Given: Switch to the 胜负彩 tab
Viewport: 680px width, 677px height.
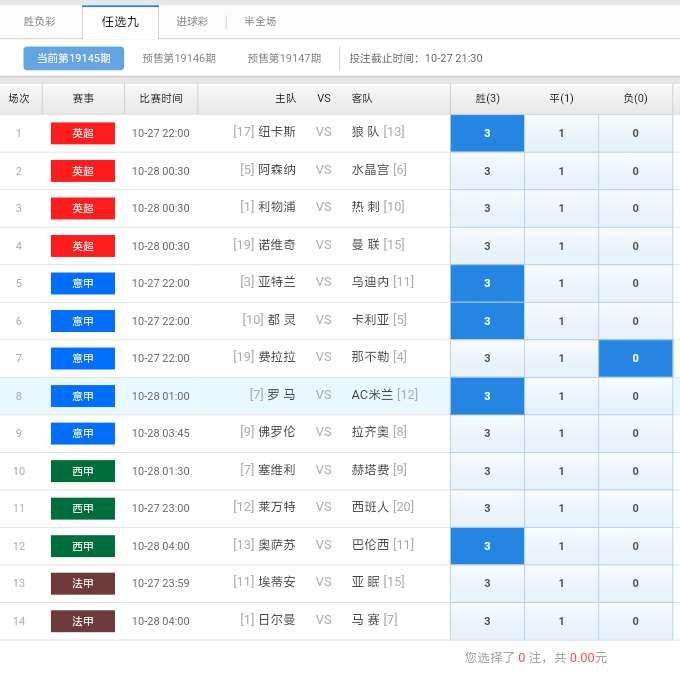Looking at the screenshot, I should pos(40,21).
